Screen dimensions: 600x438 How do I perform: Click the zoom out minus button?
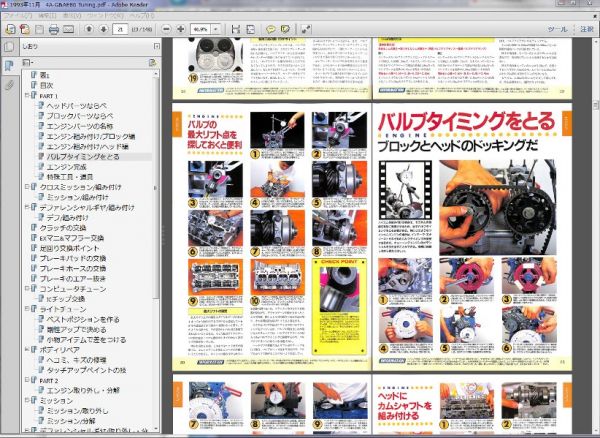tap(164, 29)
